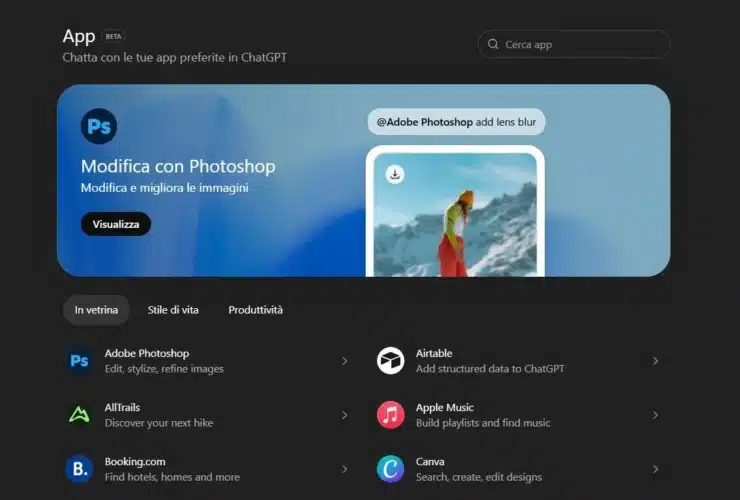Open Adobe Photoshop row chevron
Screen dimensions: 740x500
pos(345,361)
